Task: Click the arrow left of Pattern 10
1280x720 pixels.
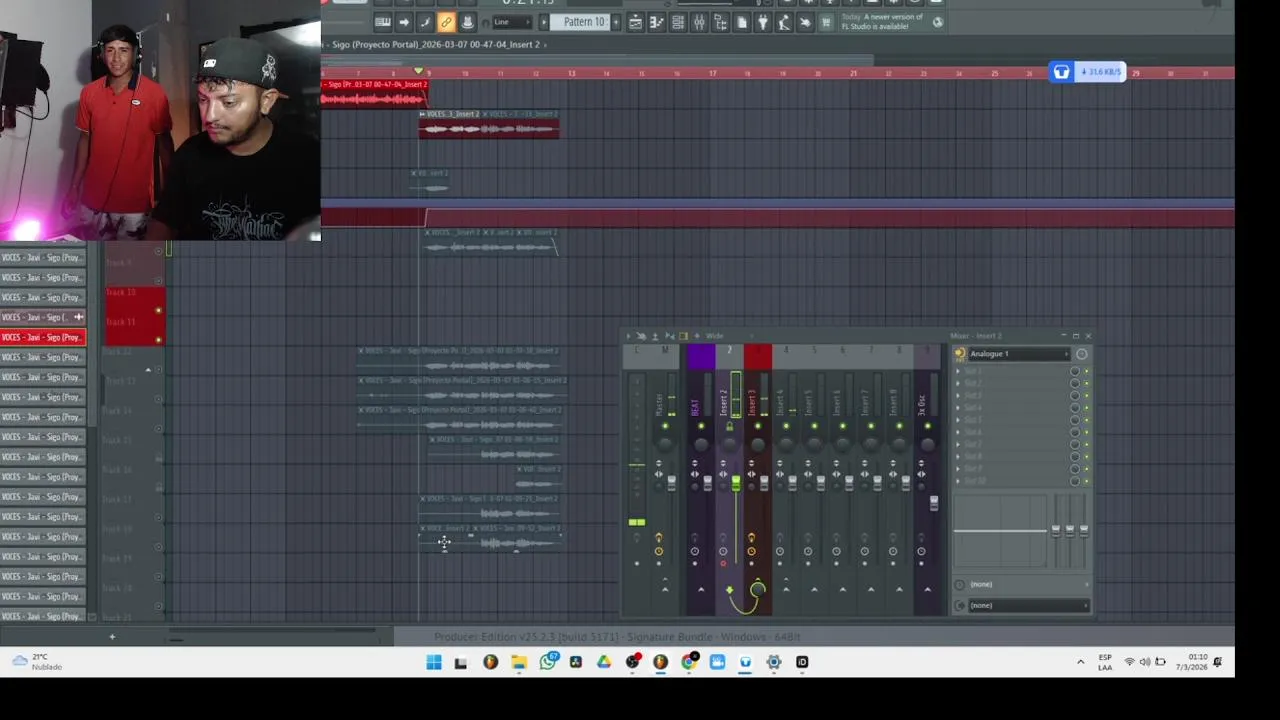Action: pyautogui.click(x=545, y=22)
